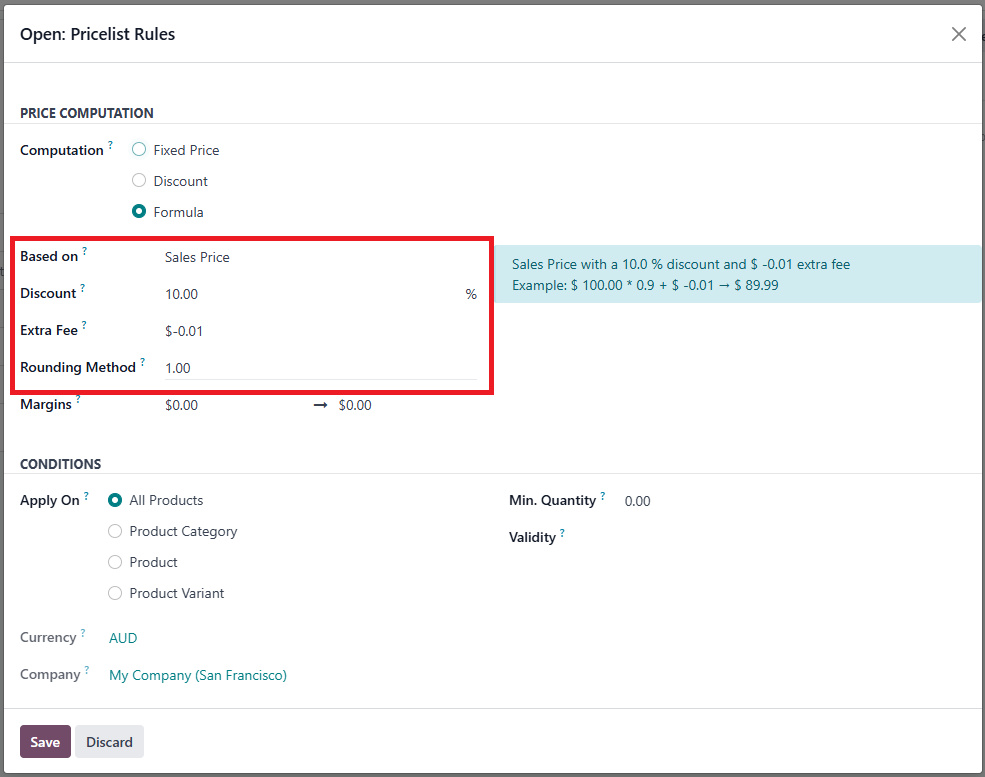Click help tooltip icon beside Based on
This screenshot has width=985, height=777.
point(85,252)
